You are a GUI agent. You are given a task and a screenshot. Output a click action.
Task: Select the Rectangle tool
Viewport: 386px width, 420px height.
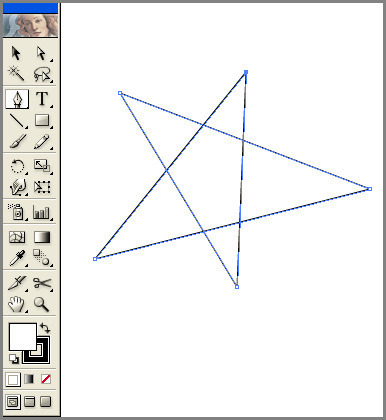click(42, 121)
